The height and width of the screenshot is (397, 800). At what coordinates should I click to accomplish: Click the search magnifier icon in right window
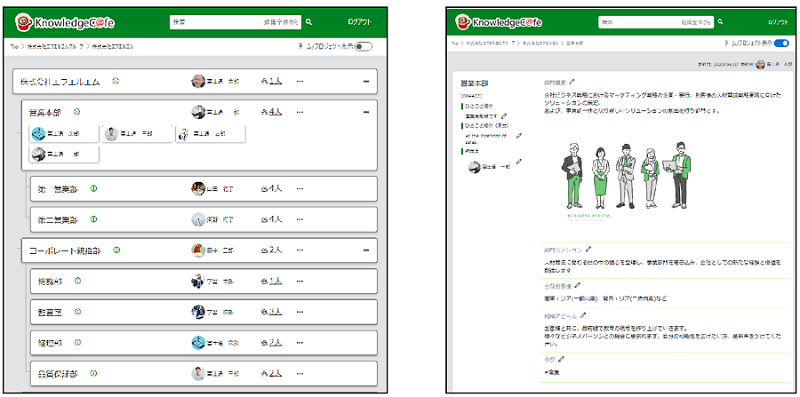point(720,22)
